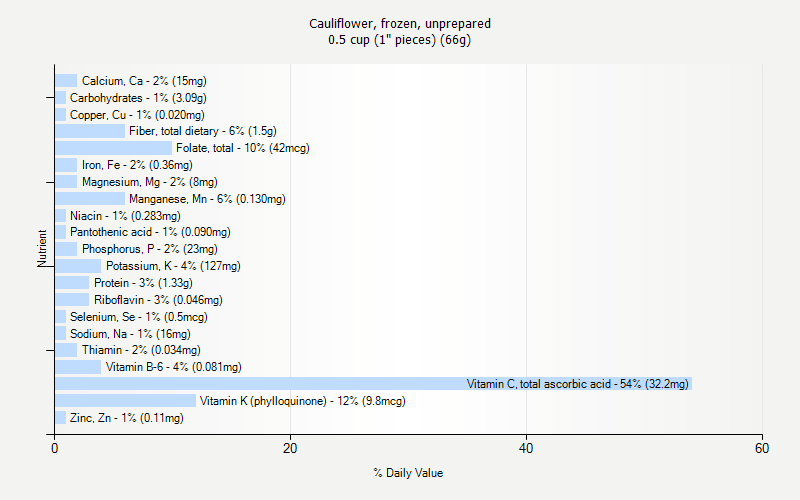Click the 'Selenium, Se - 1% (0.5mcg)' label

(x=139, y=317)
